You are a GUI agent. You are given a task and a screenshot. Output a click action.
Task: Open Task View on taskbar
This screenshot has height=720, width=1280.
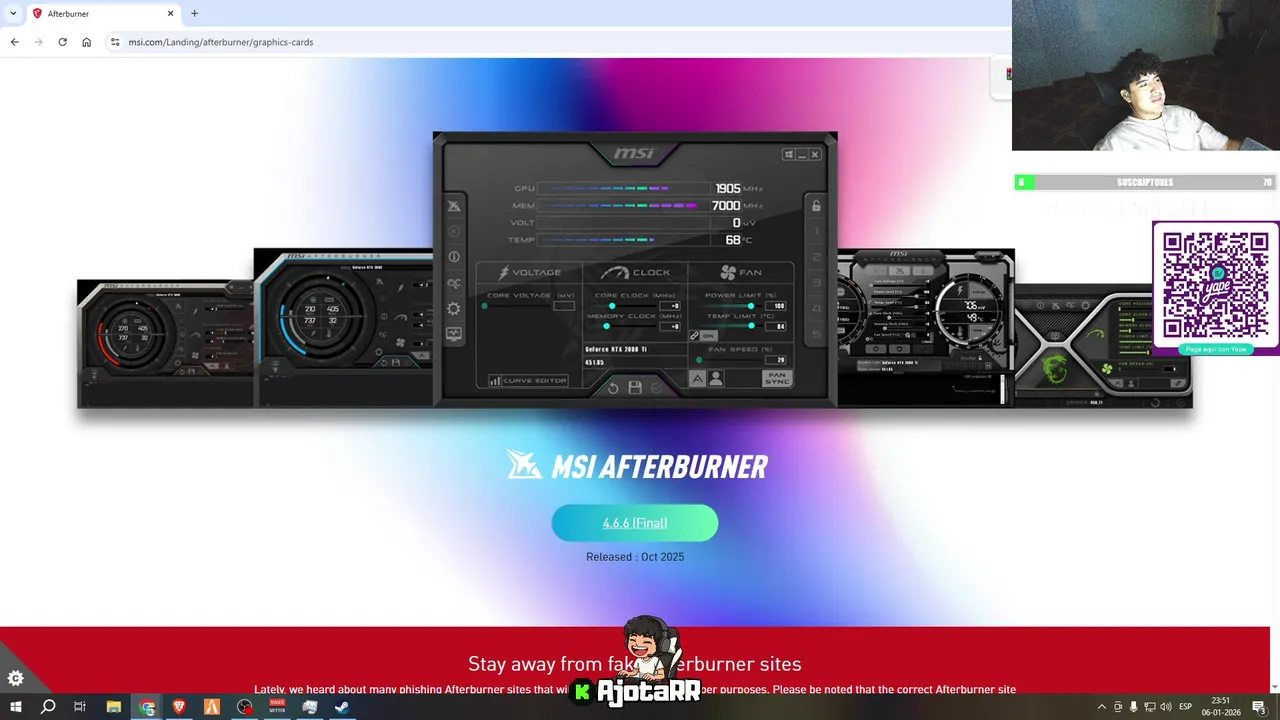80,707
